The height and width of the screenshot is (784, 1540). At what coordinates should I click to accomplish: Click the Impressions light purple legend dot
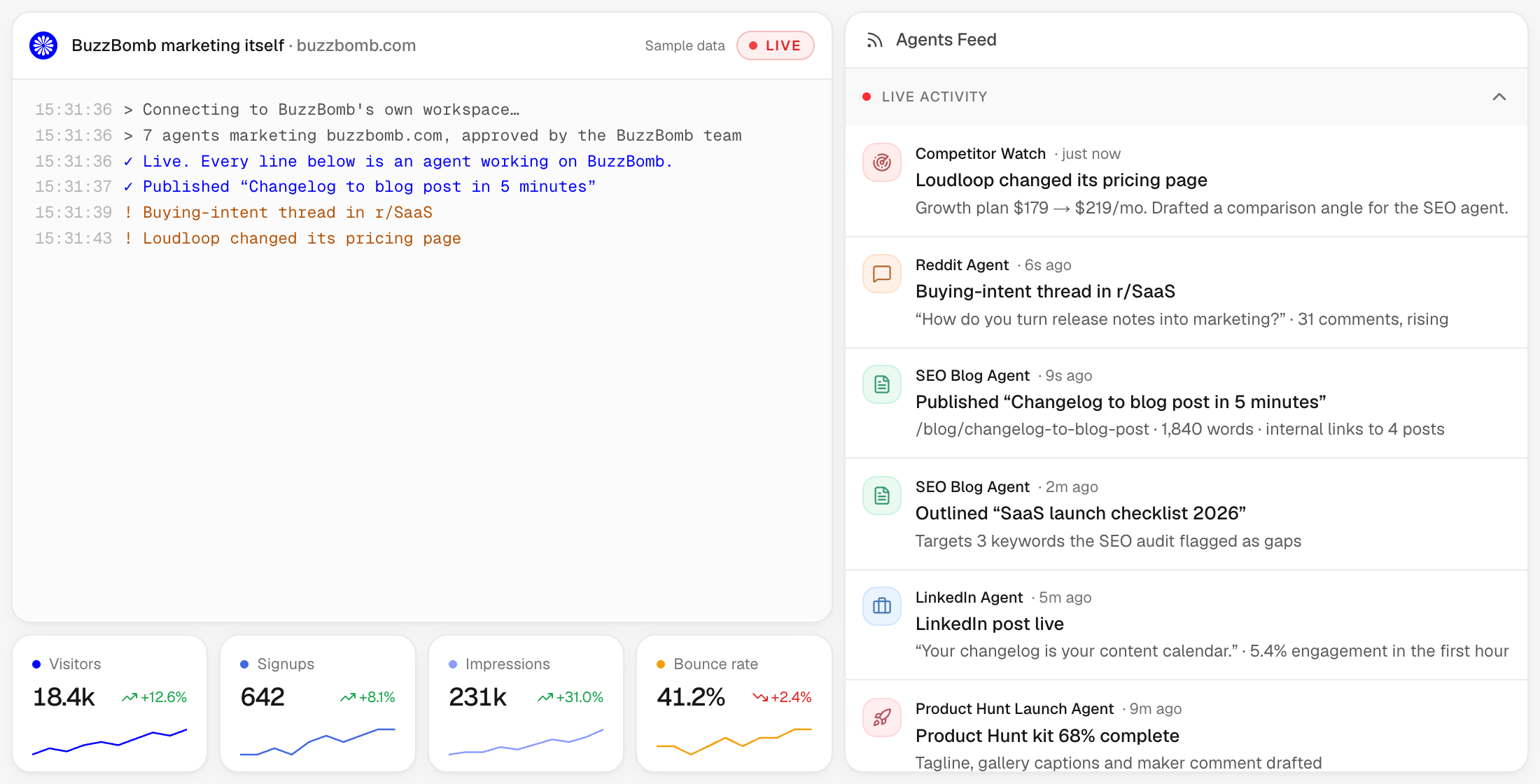tap(453, 664)
